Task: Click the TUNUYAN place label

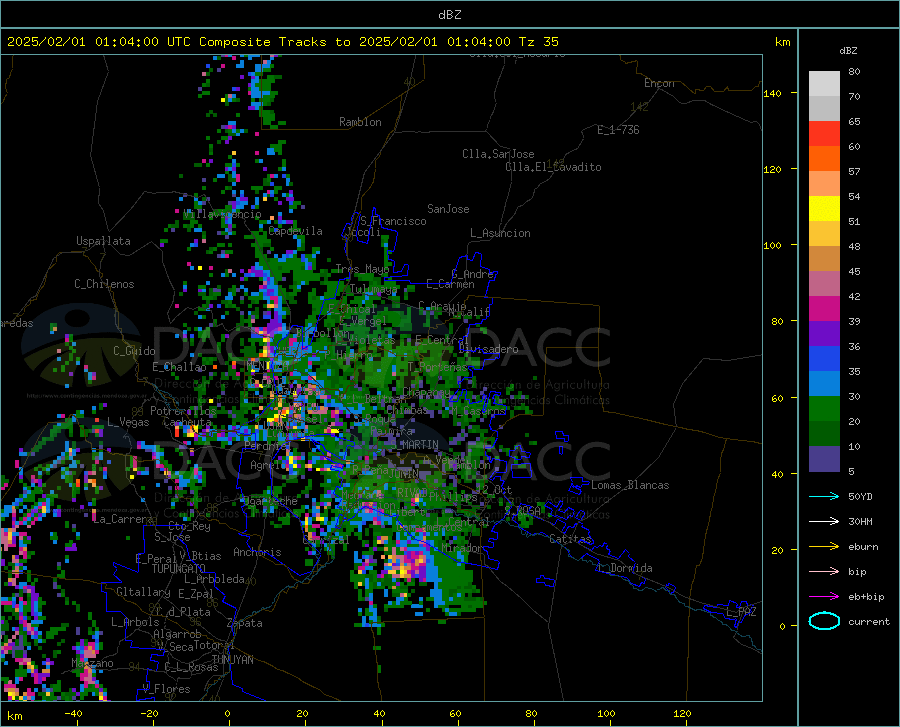Action: (x=232, y=660)
